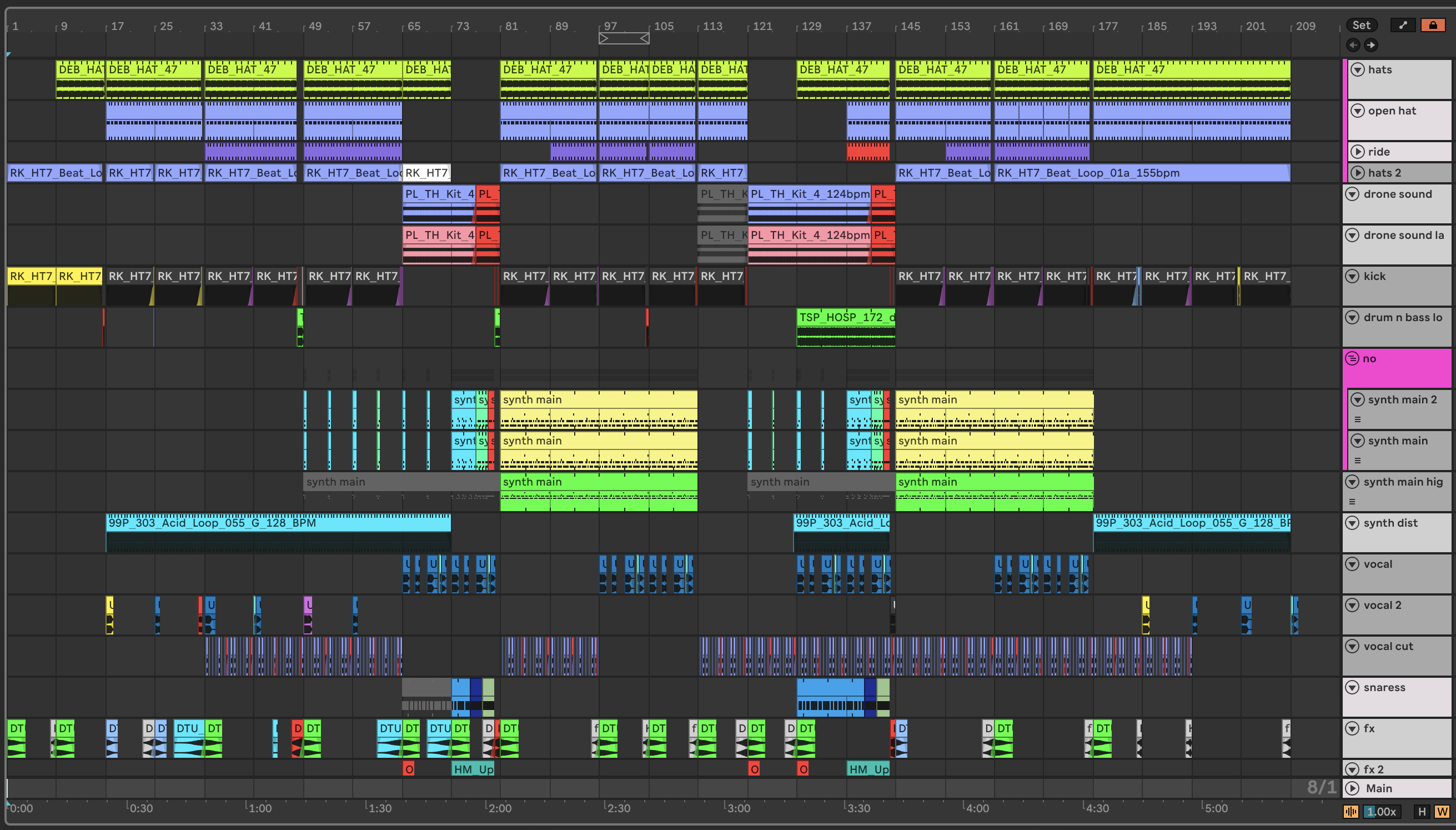
Task: Open lane menu under synth main
Action: tap(1358, 461)
